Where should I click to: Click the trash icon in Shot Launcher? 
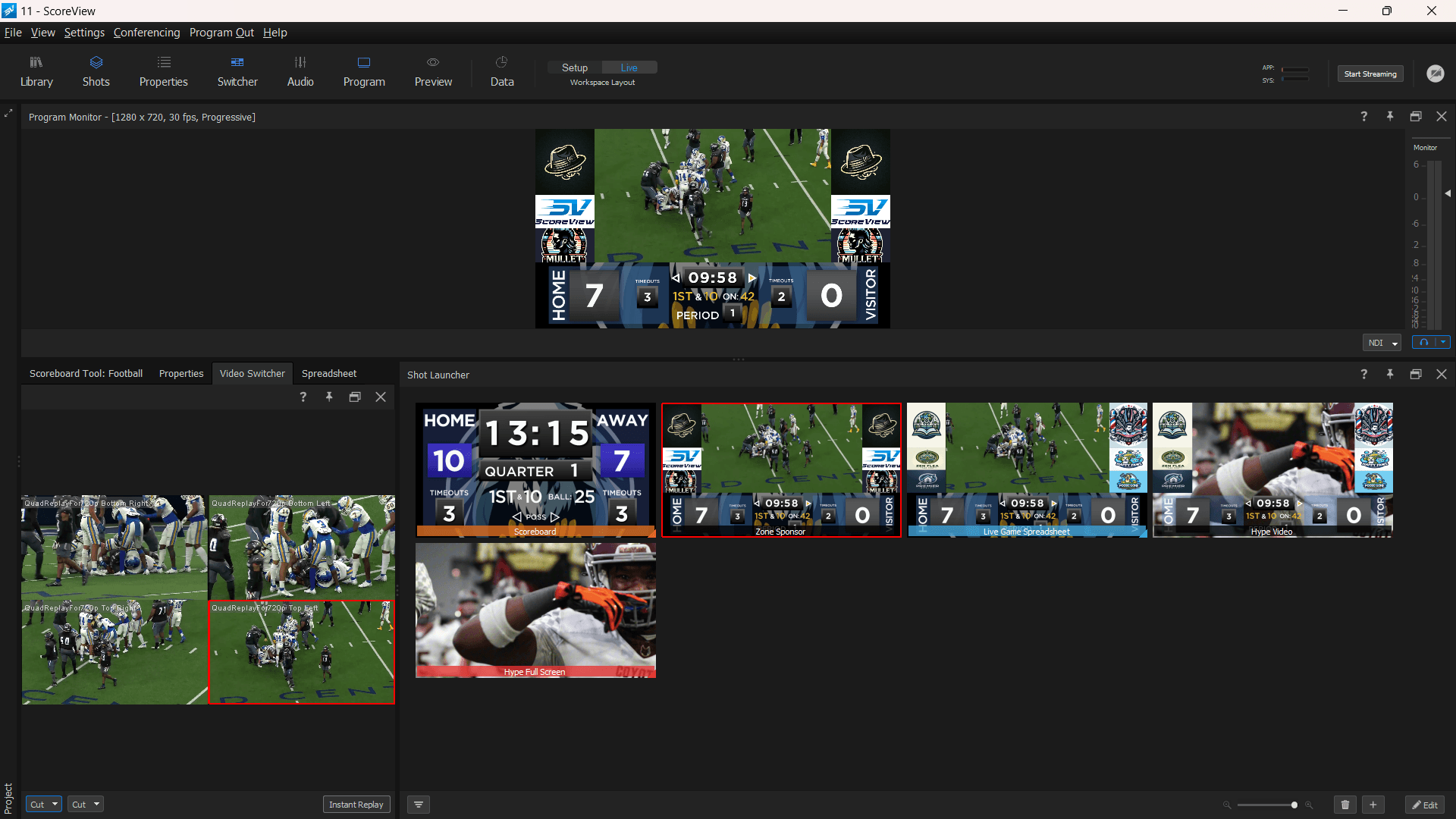(x=1345, y=805)
